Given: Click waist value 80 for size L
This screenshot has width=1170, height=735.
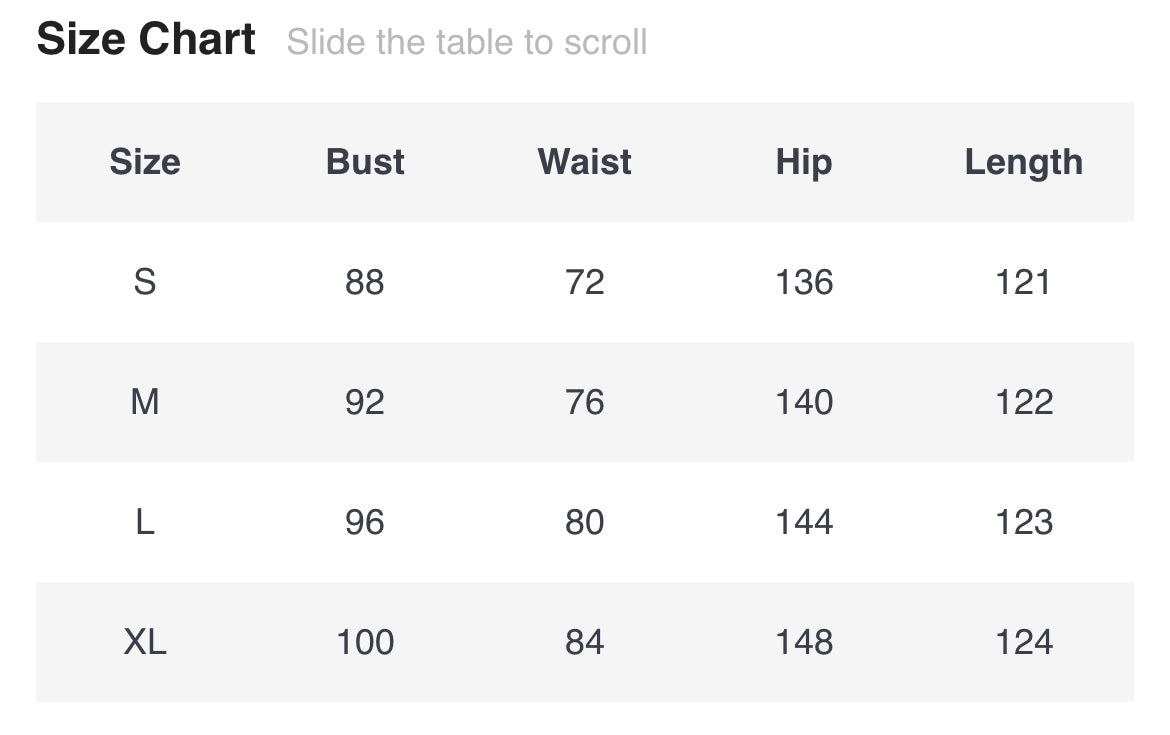Looking at the screenshot, I should tap(584, 522).
